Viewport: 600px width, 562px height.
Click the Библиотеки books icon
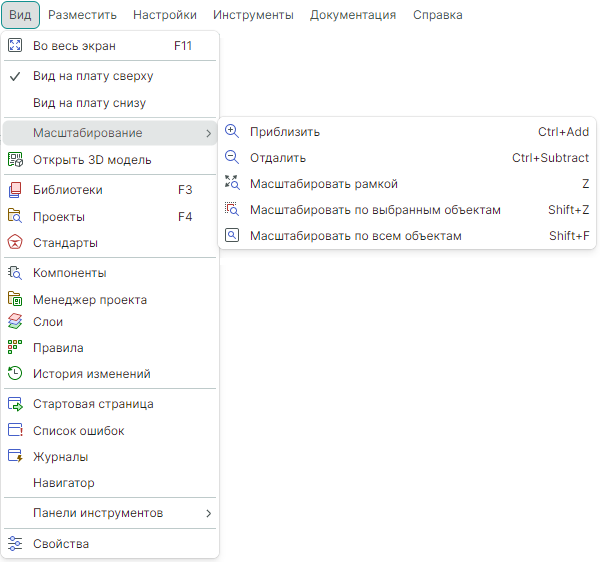pos(15,190)
